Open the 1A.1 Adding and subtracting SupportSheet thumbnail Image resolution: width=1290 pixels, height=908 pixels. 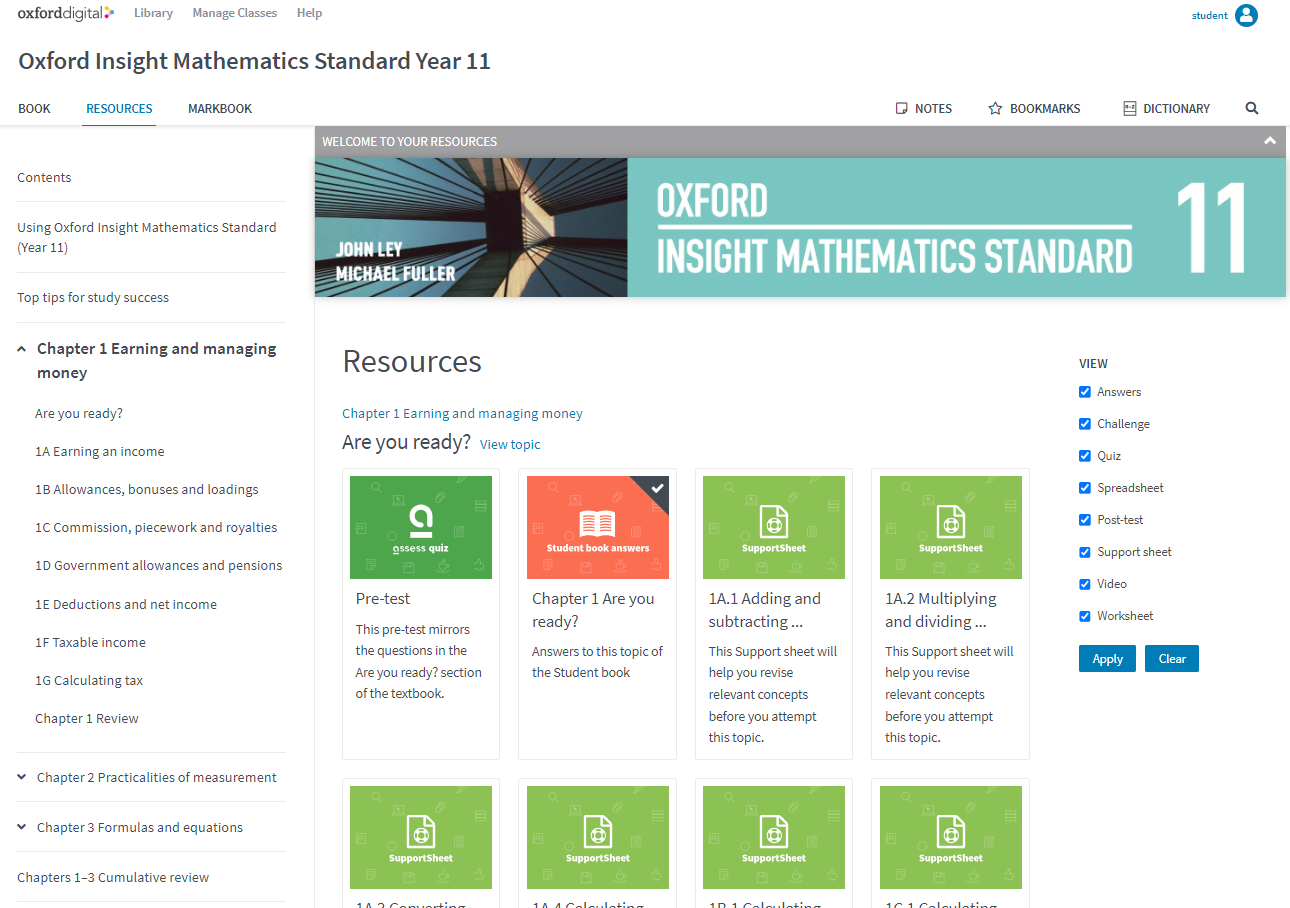(x=774, y=527)
